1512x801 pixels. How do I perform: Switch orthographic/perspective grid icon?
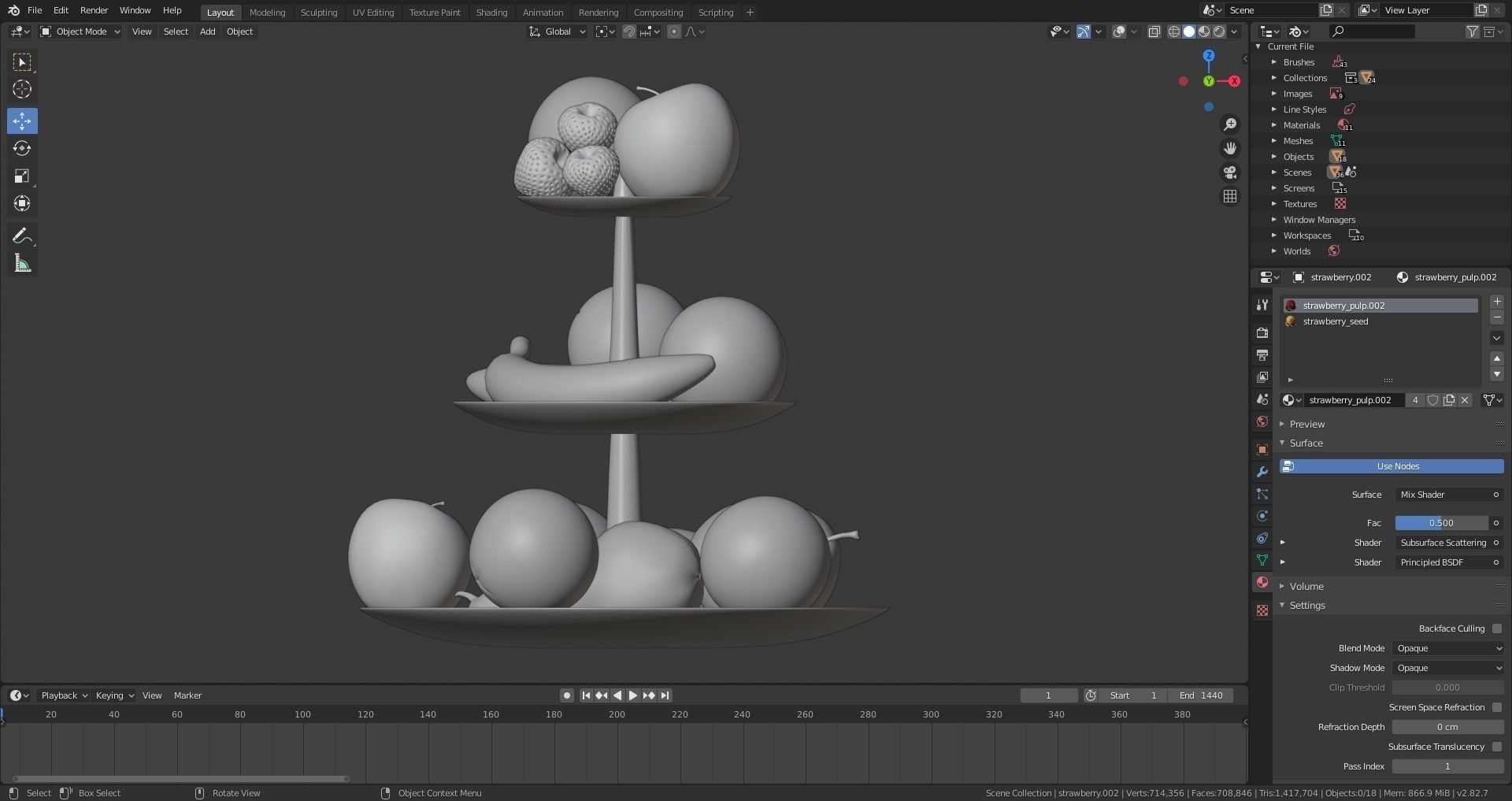(1229, 196)
